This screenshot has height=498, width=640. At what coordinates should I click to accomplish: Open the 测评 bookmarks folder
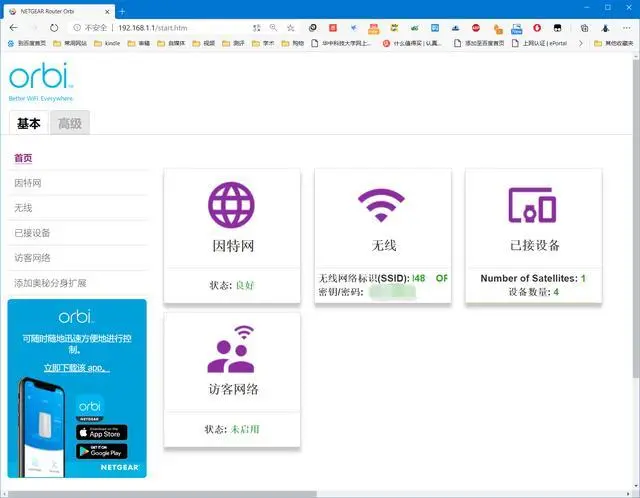pyautogui.click(x=233, y=43)
